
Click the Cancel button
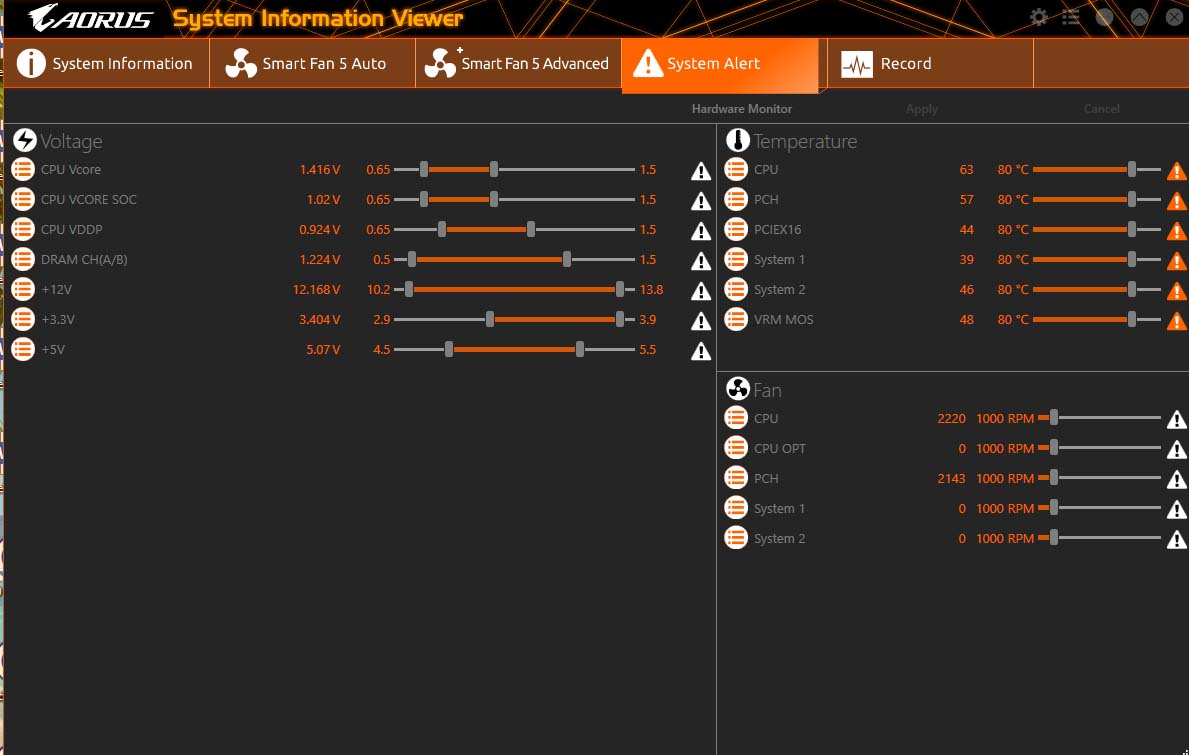point(1102,109)
